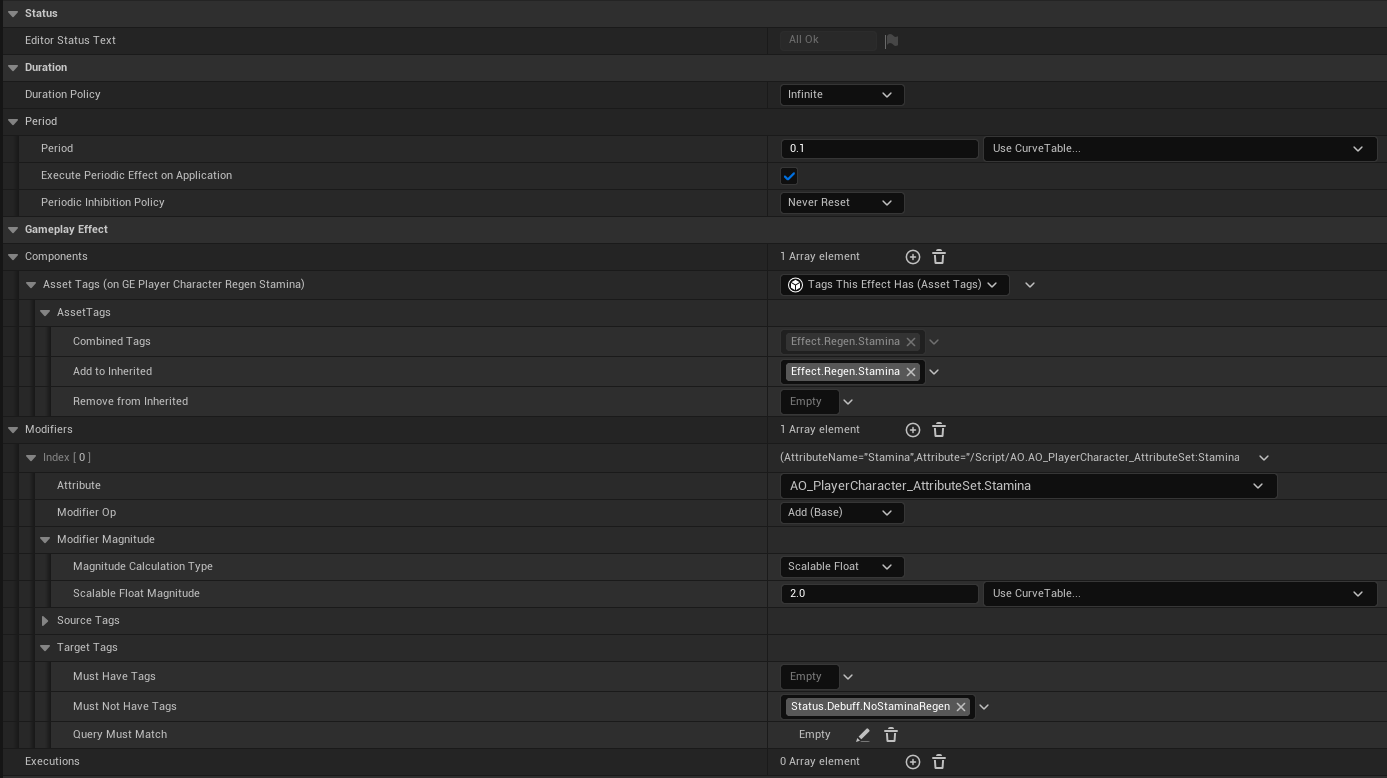Collapse the Gameplay Effect section
This screenshot has height=778, width=1387.
(x=13, y=230)
